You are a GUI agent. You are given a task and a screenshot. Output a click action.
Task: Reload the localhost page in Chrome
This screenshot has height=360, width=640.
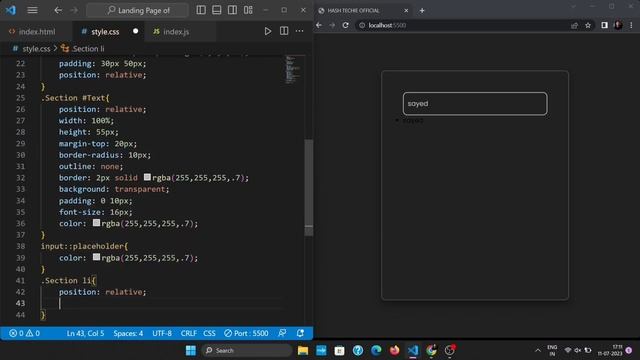click(x=346, y=25)
